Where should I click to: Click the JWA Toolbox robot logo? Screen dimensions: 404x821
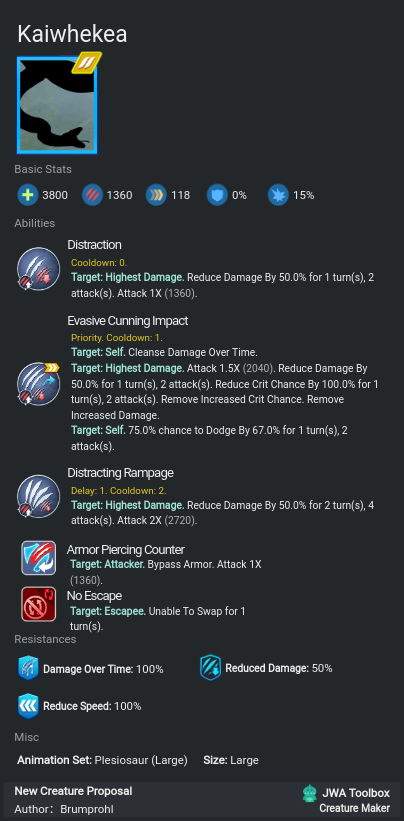[x=310, y=793]
